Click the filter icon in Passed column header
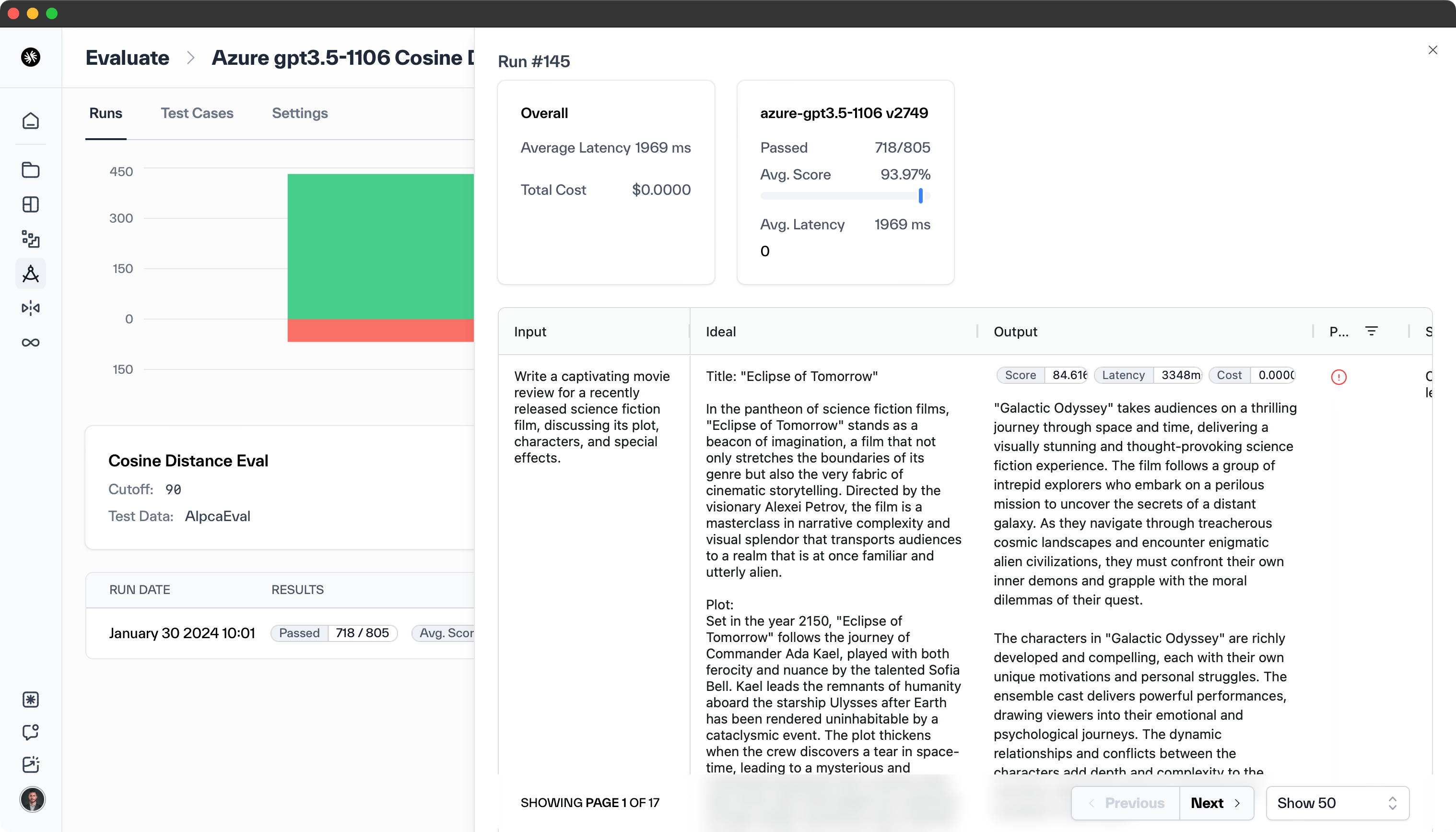The height and width of the screenshot is (832, 1456). 1371,331
